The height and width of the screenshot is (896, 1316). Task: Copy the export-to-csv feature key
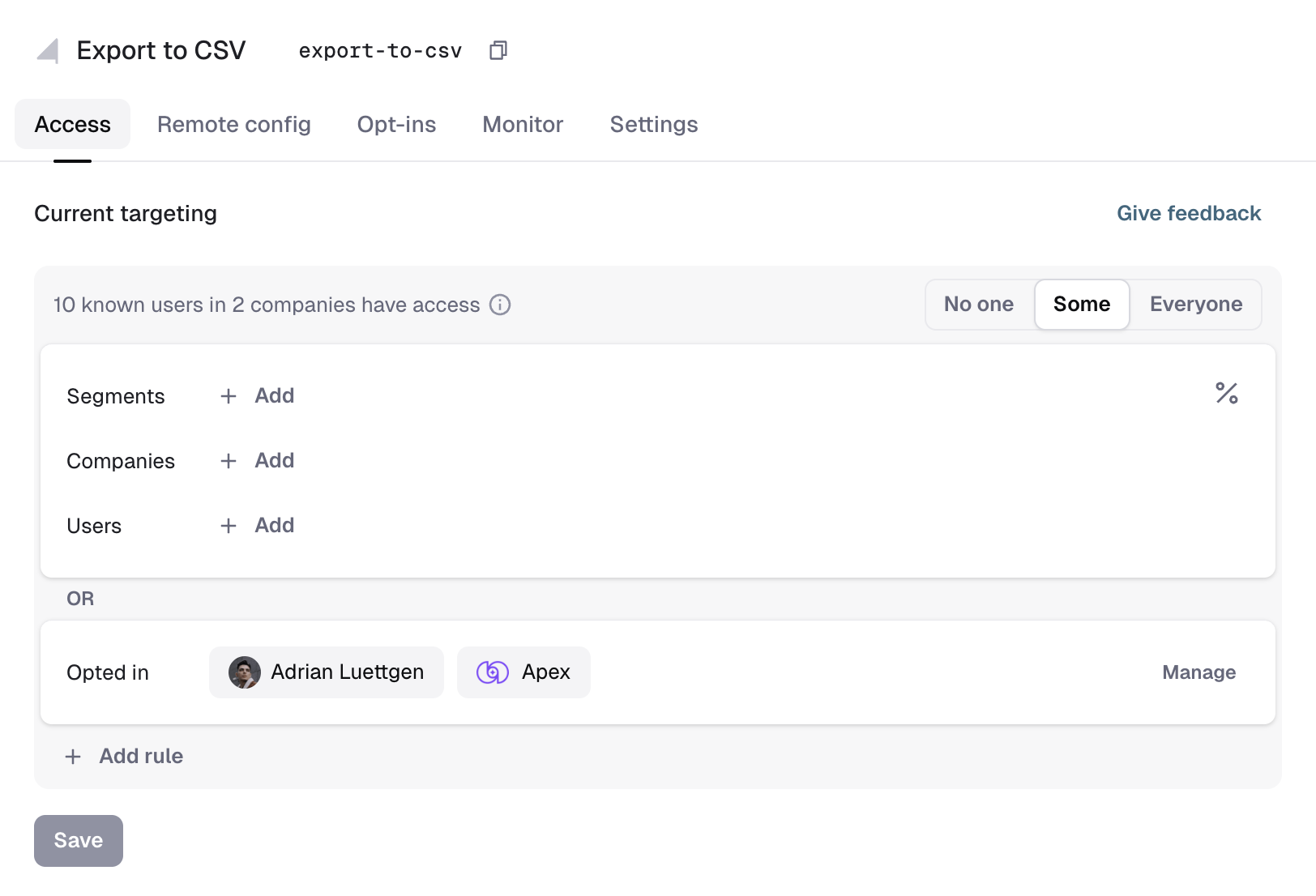pyautogui.click(x=498, y=50)
